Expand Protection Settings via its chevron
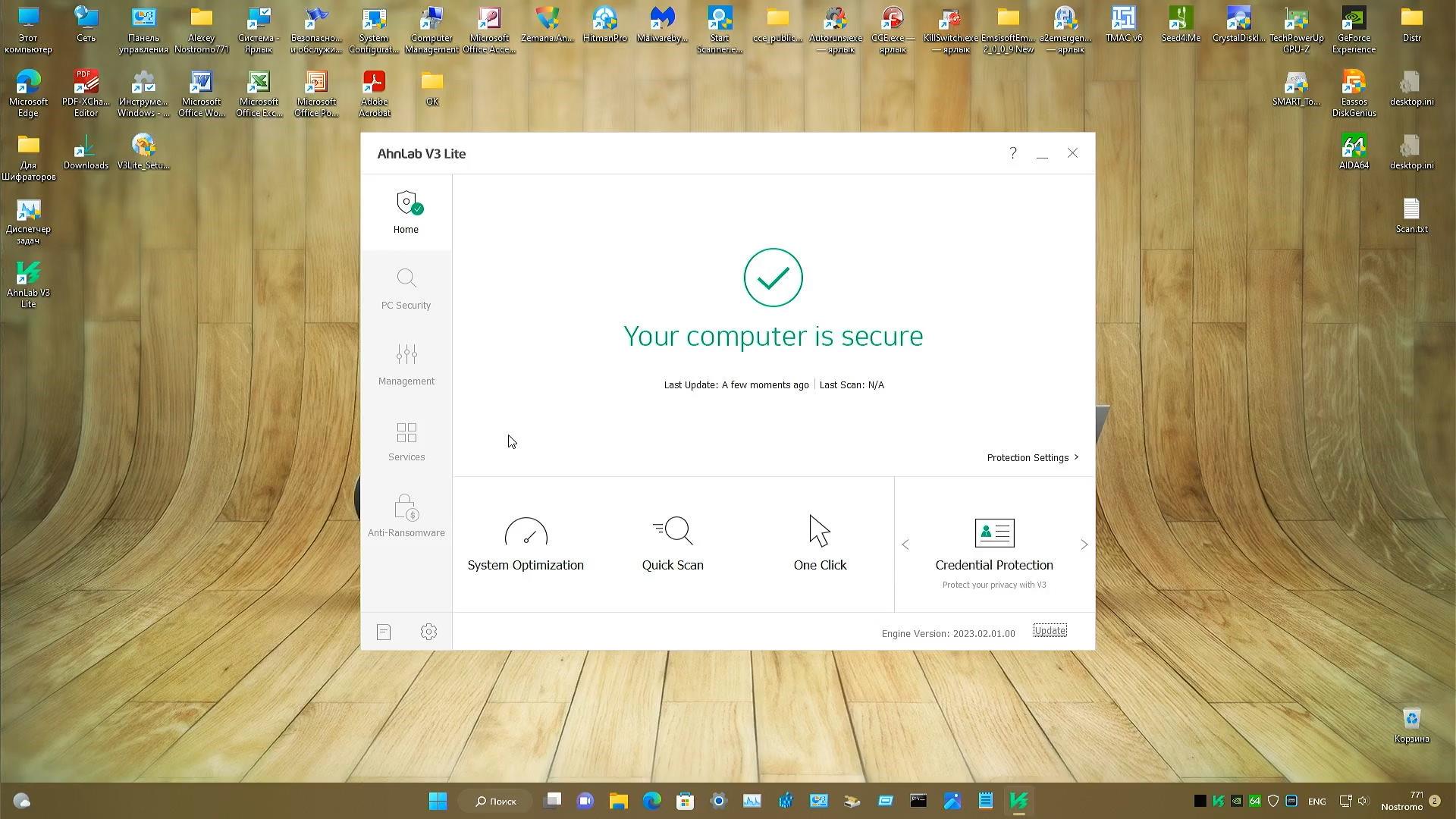Viewport: 1456px width, 819px height. [x=1075, y=457]
